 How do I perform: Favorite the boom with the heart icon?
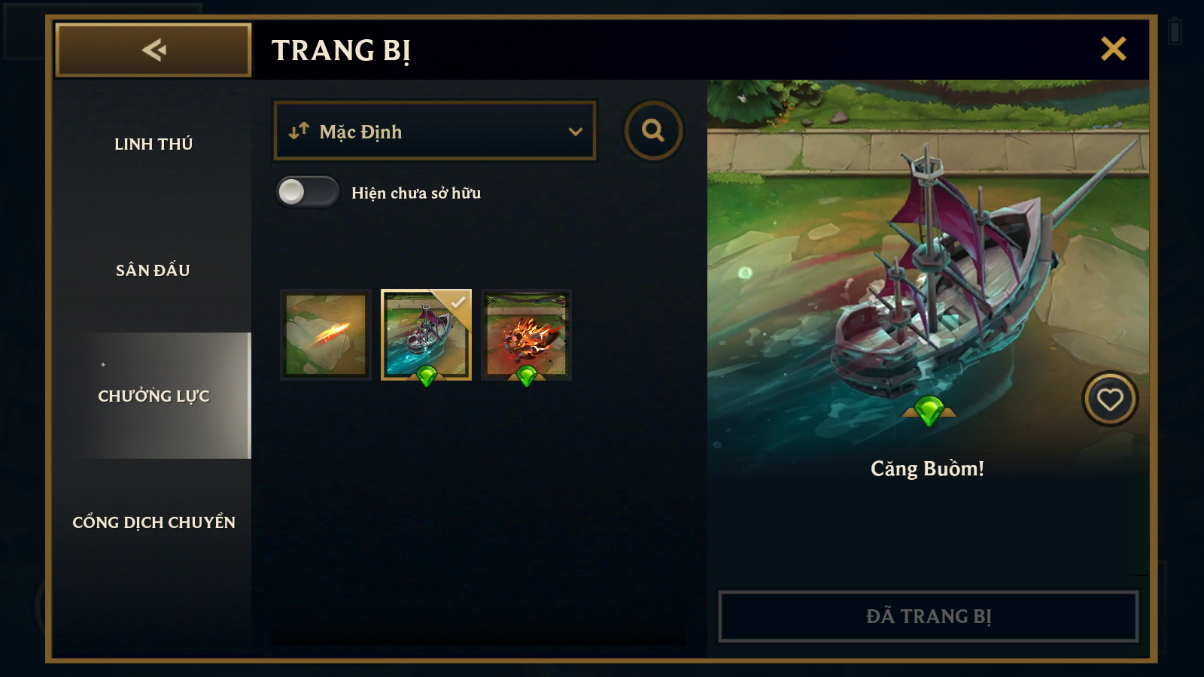coord(1110,399)
